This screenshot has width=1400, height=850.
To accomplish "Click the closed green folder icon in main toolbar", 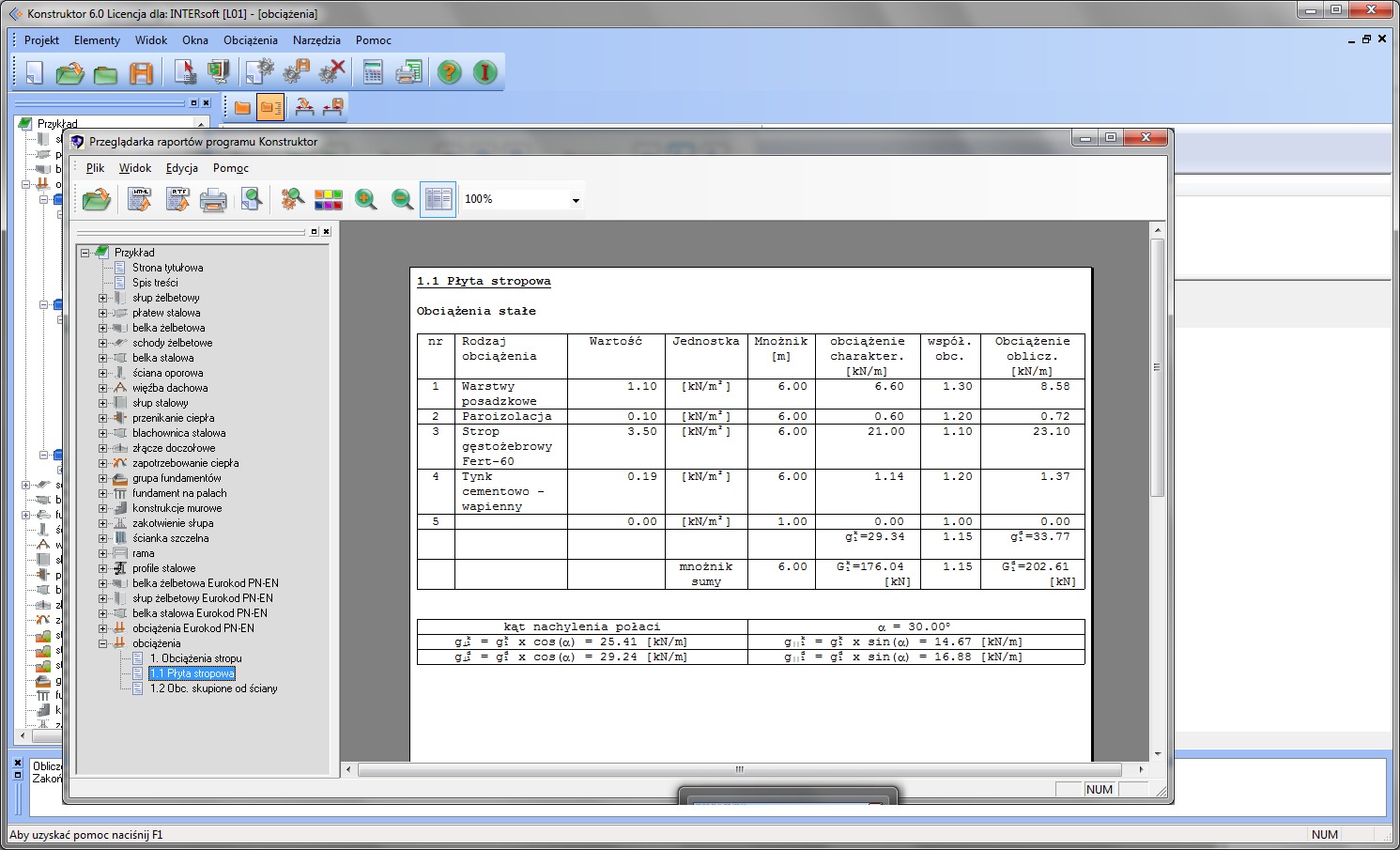I will [x=105, y=72].
